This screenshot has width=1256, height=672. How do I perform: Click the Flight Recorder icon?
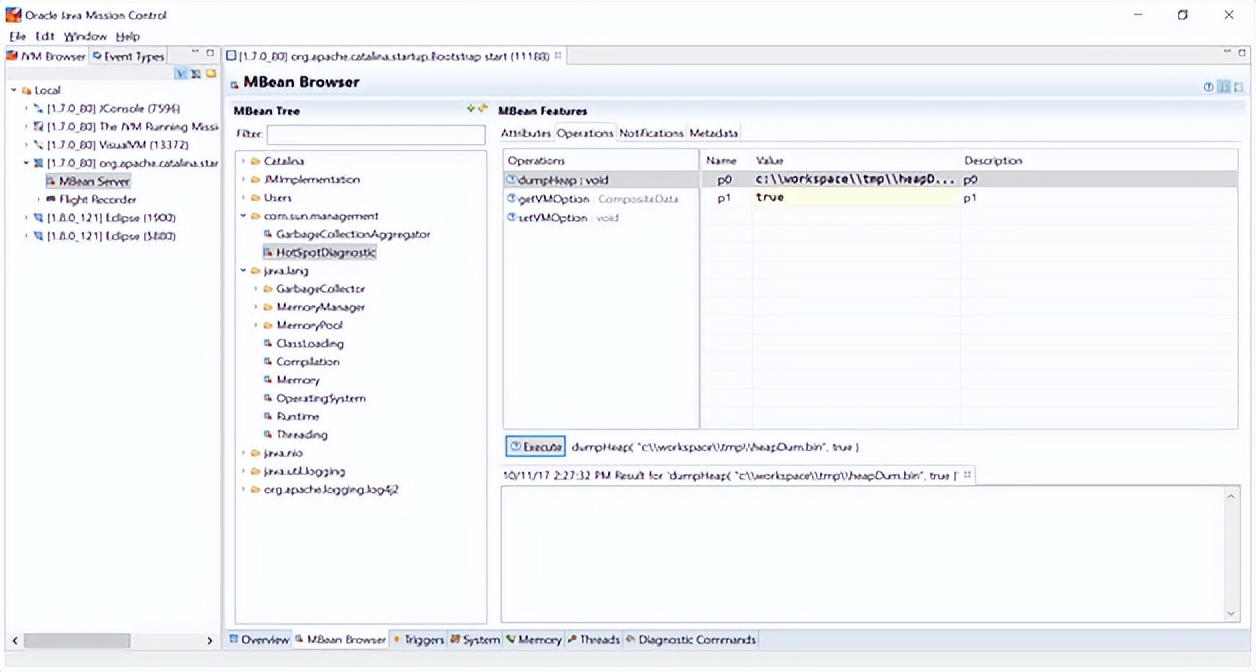[50, 199]
